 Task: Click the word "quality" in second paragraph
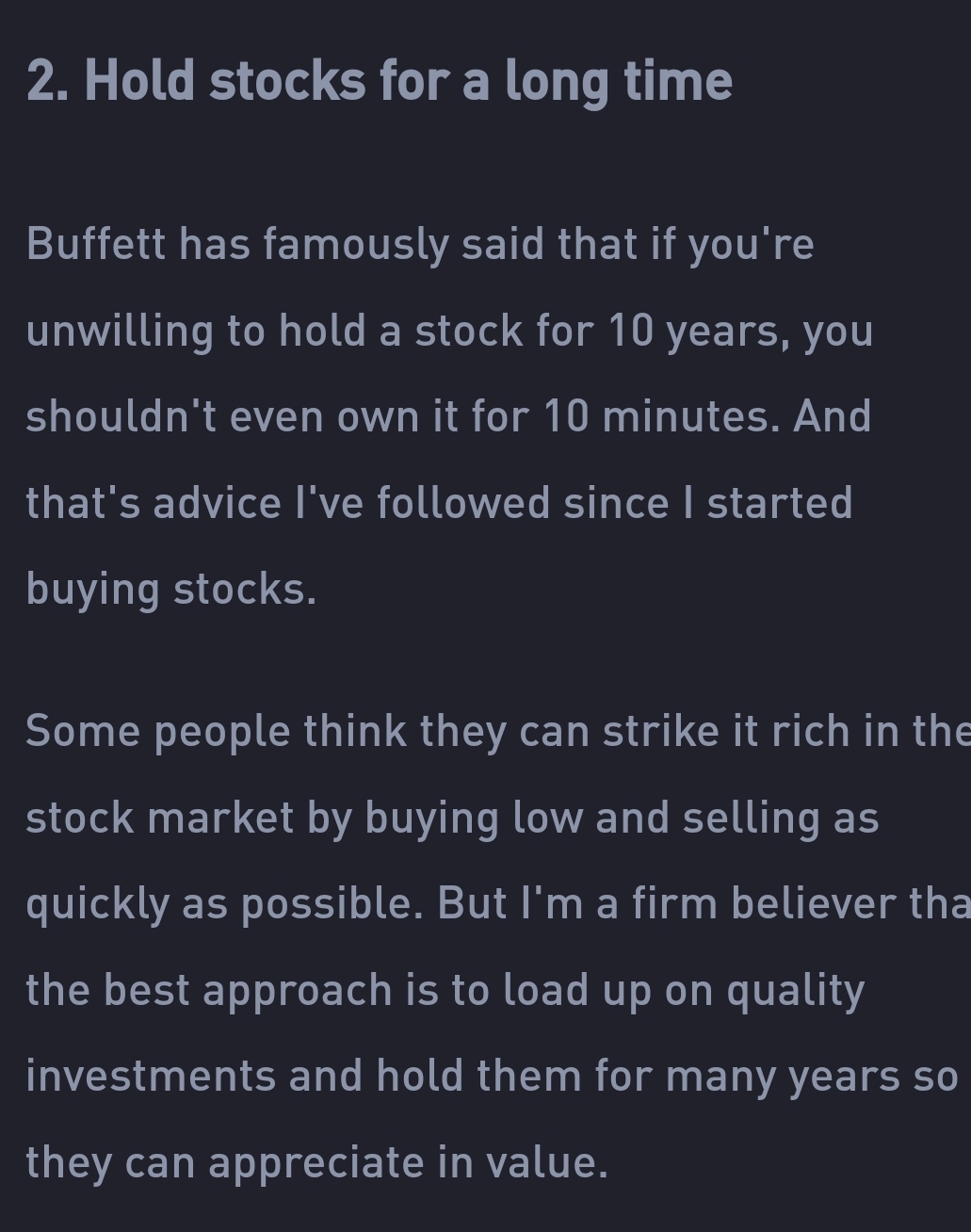(x=795, y=990)
